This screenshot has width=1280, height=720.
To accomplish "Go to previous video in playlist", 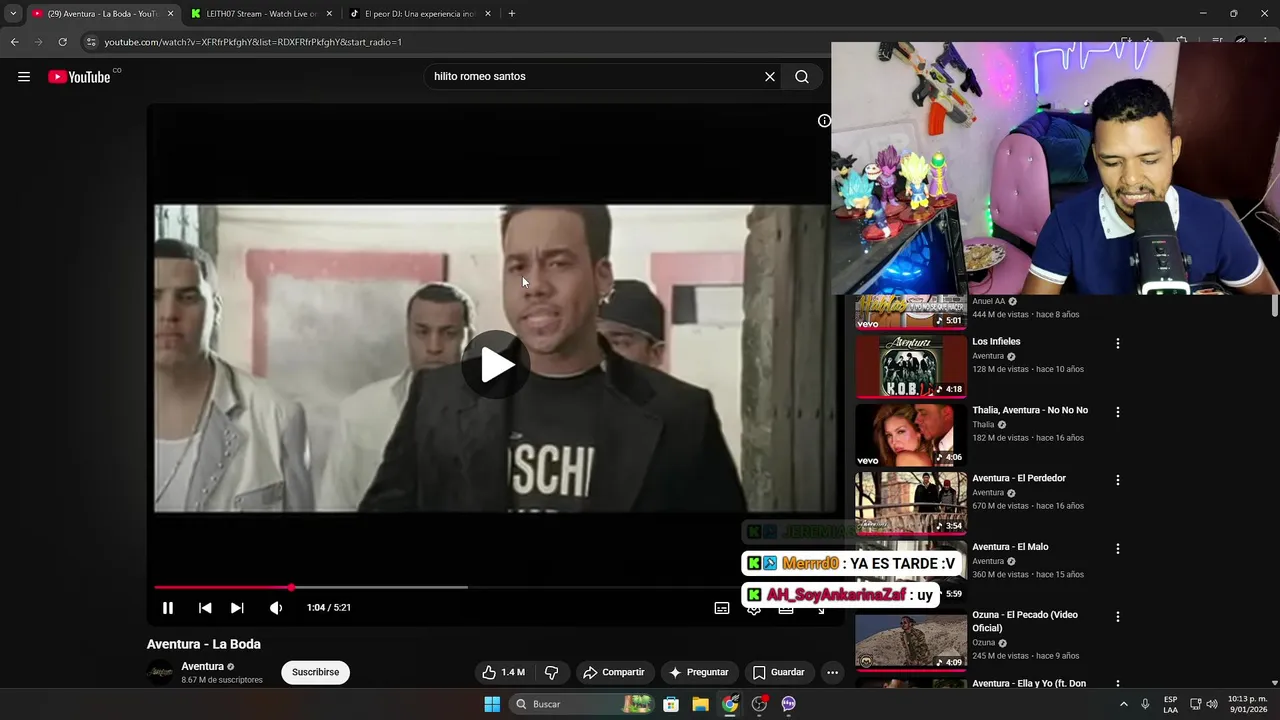I will tap(205, 608).
